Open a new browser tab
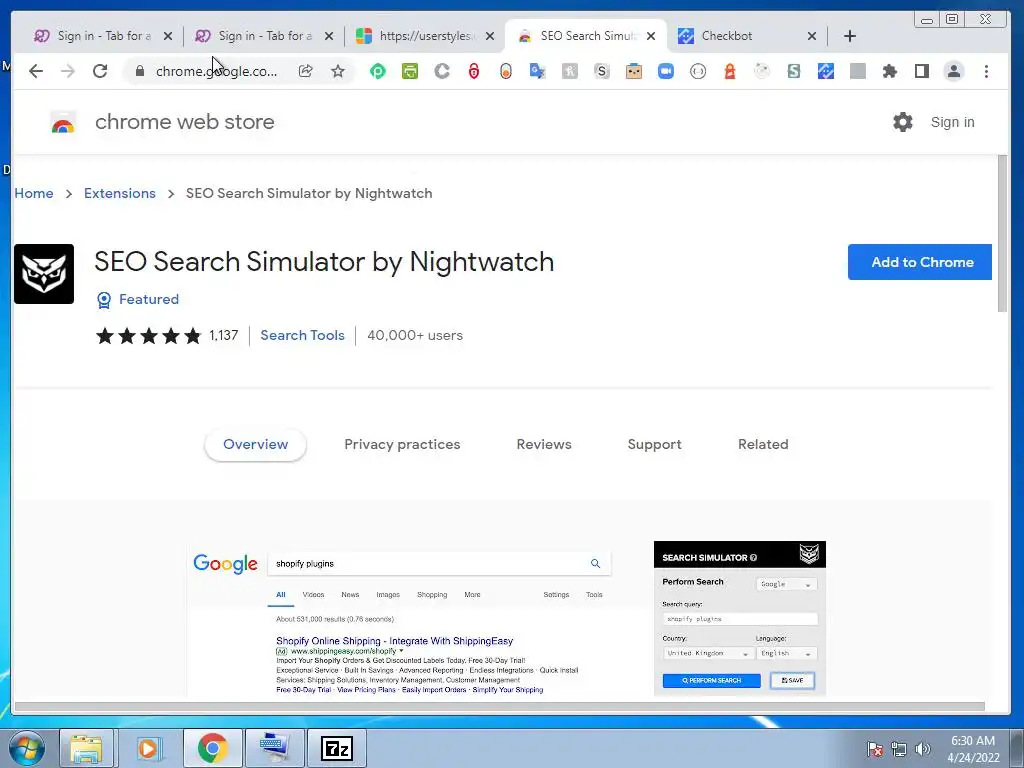Viewport: 1024px width, 768px height. coord(850,36)
